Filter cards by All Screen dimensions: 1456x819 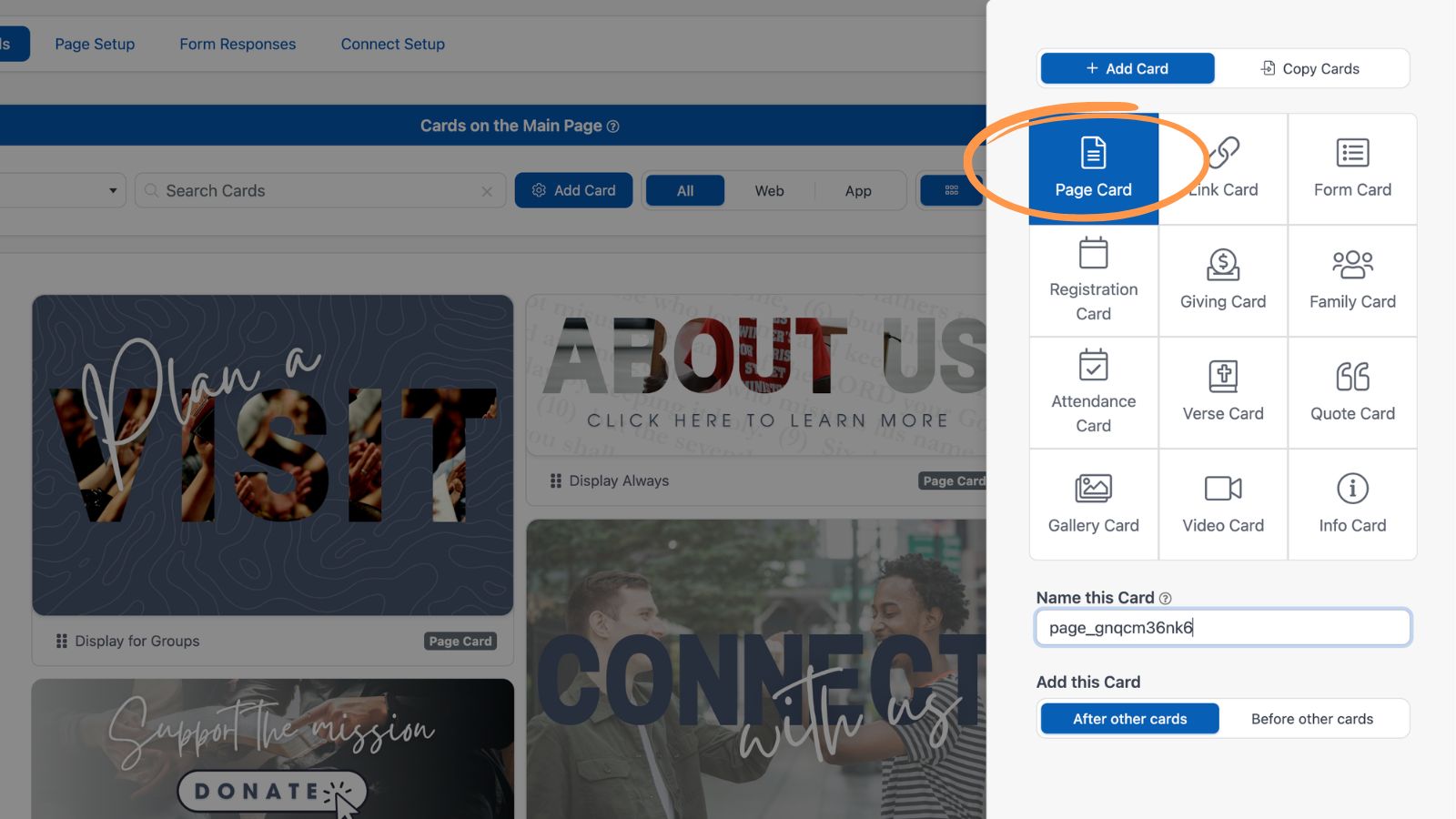(685, 190)
